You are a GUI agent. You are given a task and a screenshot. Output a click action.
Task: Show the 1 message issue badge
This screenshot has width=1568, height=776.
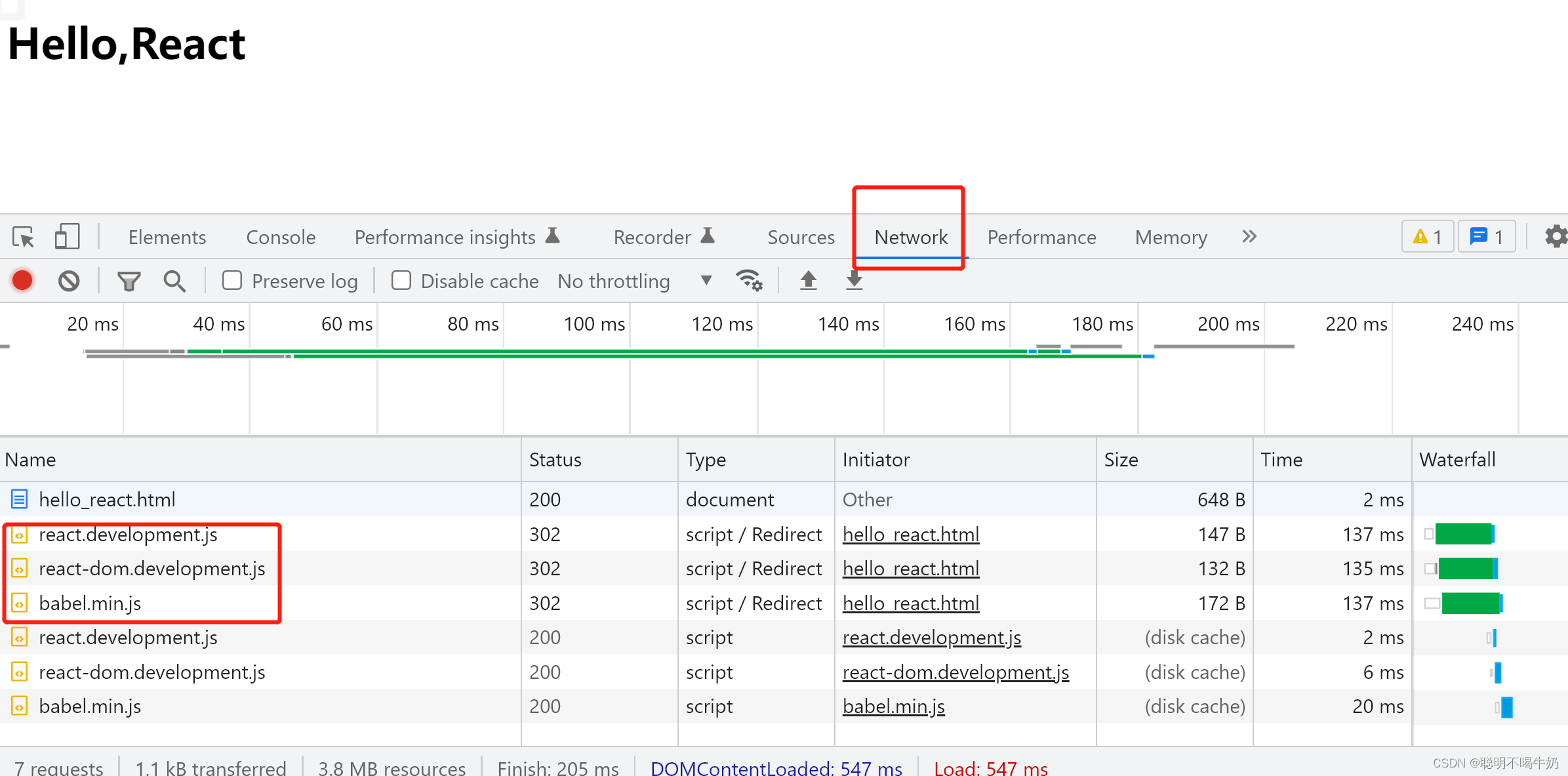pyautogui.click(x=1486, y=236)
